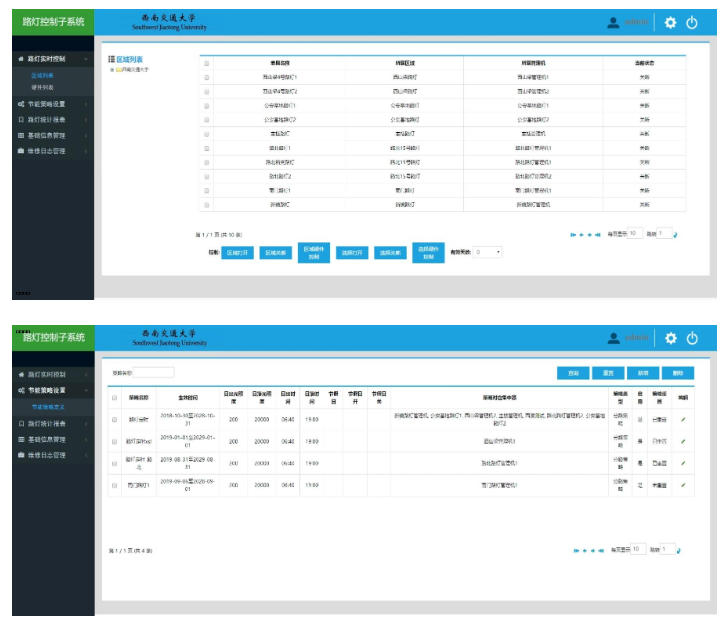This screenshot has width=726, height=619.
Task: Click the 选择硬件控制 button
Action: tap(428, 253)
